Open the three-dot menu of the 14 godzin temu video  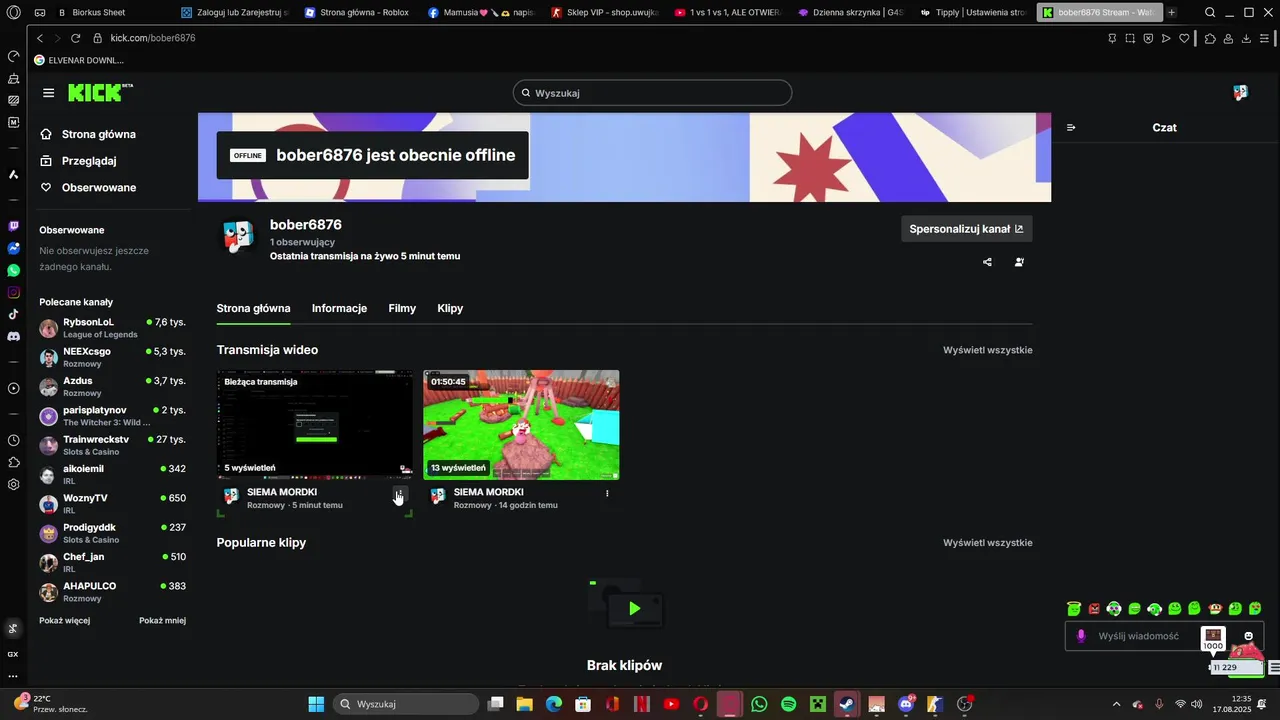[607, 493]
